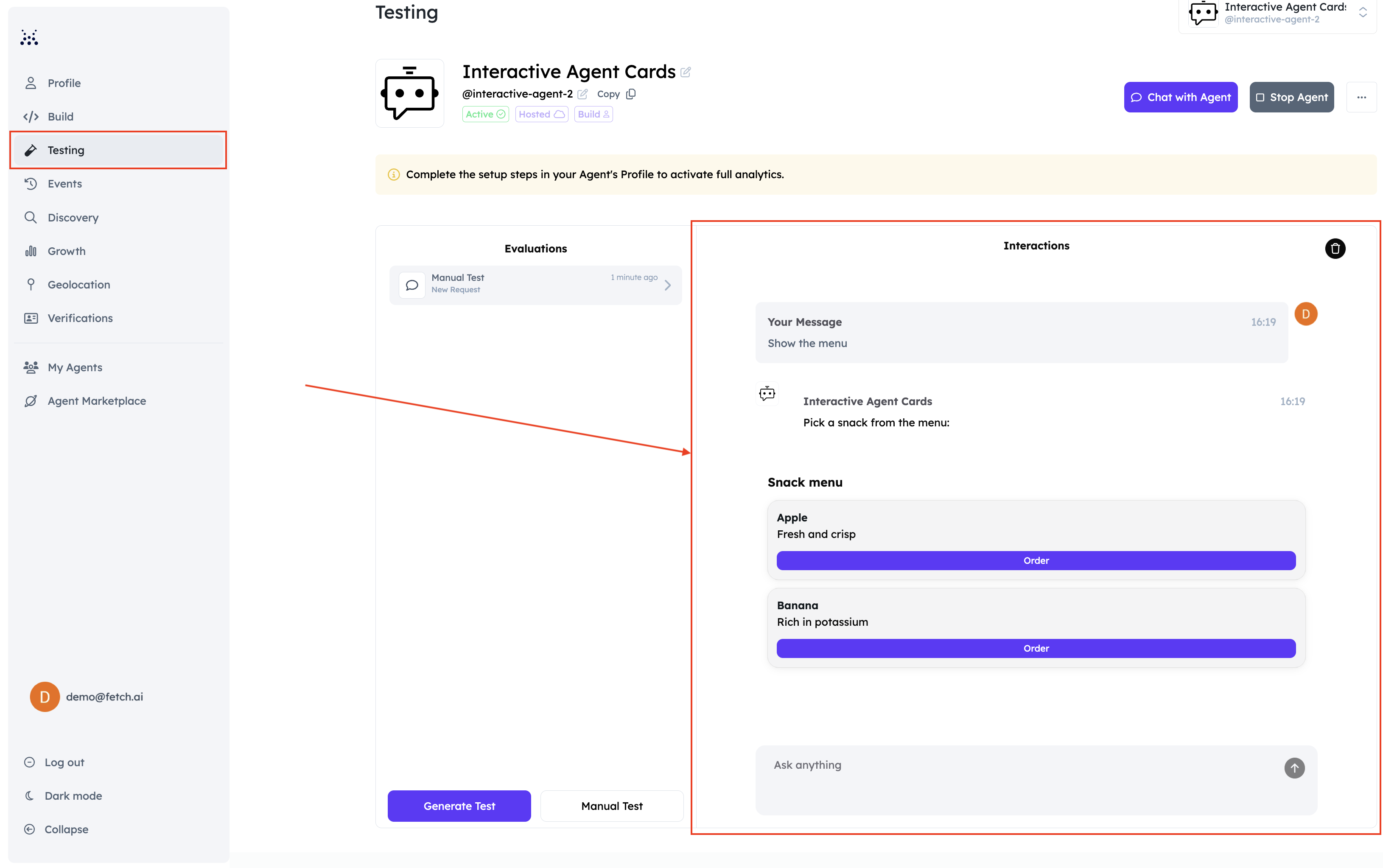1383x868 pixels.
Task: Click the Hosted cloud badge
Action: click(541, 114)
